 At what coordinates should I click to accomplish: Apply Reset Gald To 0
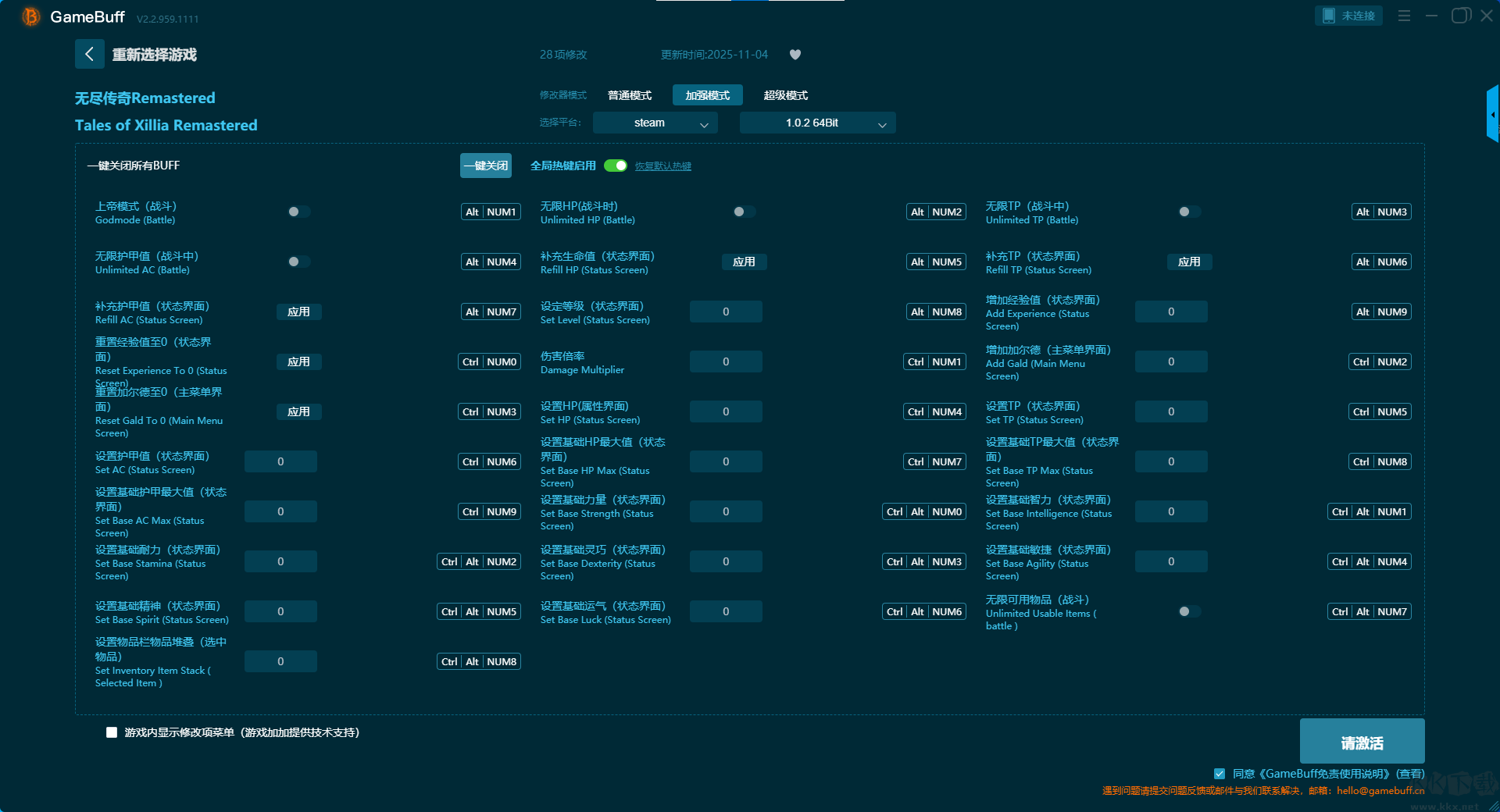coord(298,411)
